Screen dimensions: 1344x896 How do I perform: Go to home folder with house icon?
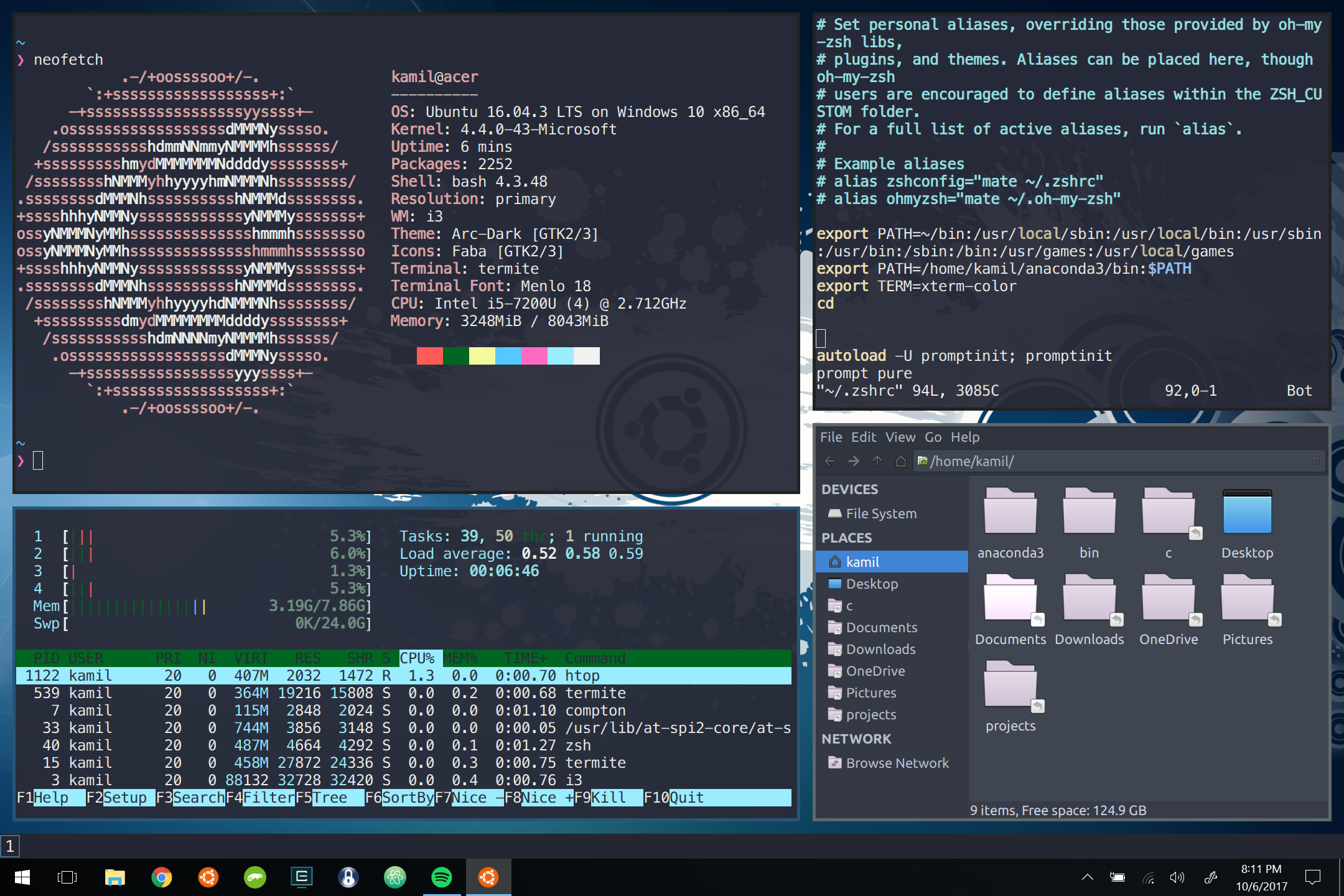(900, 461)
